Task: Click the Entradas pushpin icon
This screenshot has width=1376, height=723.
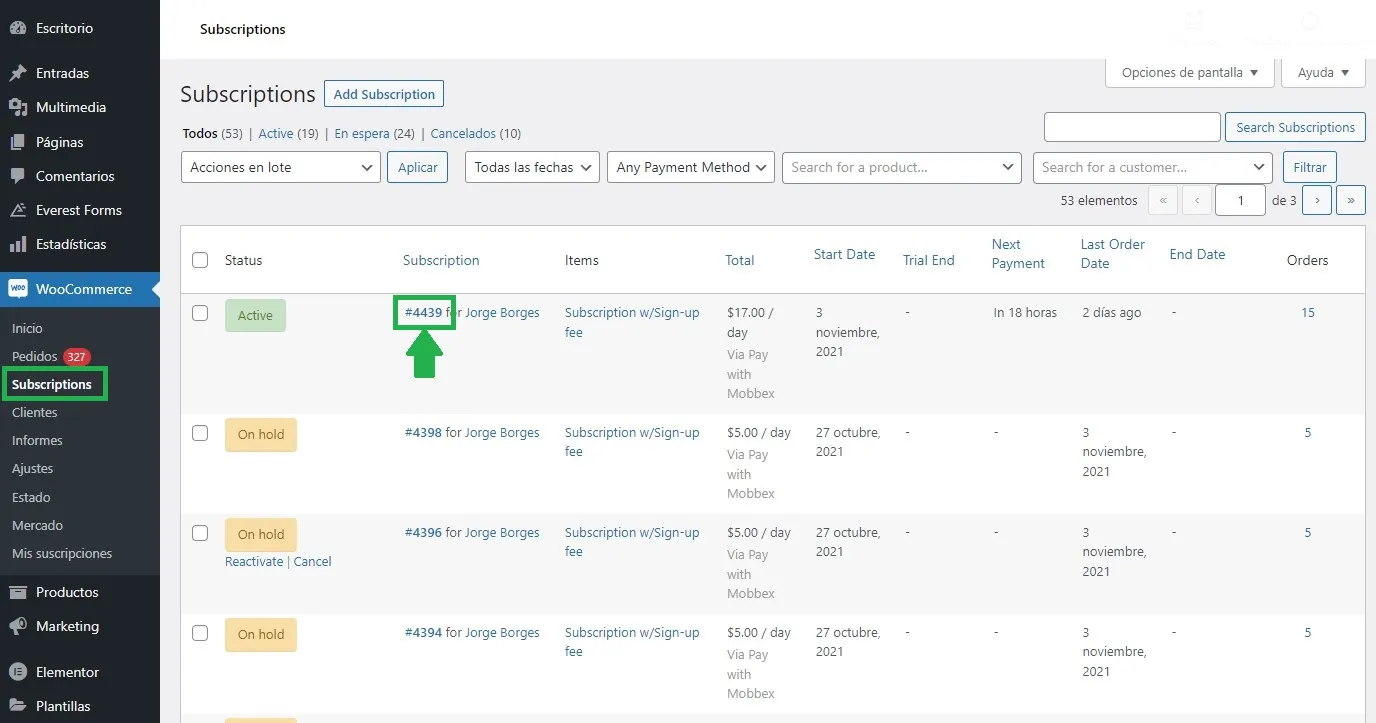Action: (17, 73)
